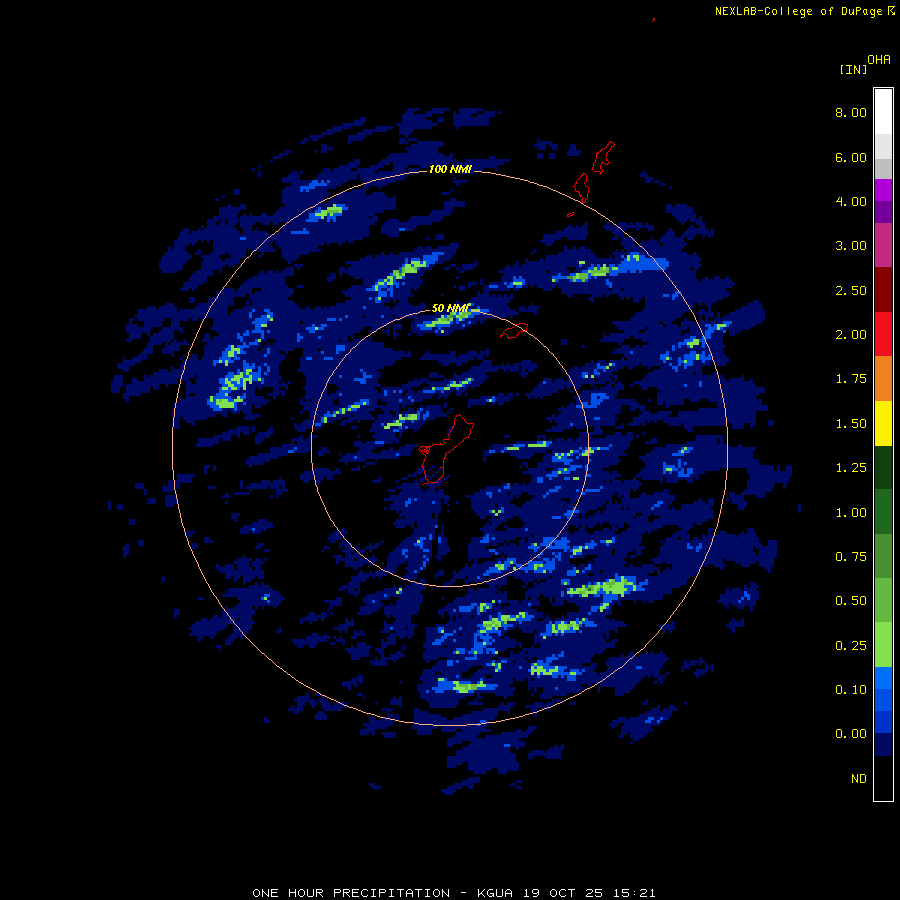Click the 2.00 legend value
Screen dimensions: 900x900
click(851, 335)
